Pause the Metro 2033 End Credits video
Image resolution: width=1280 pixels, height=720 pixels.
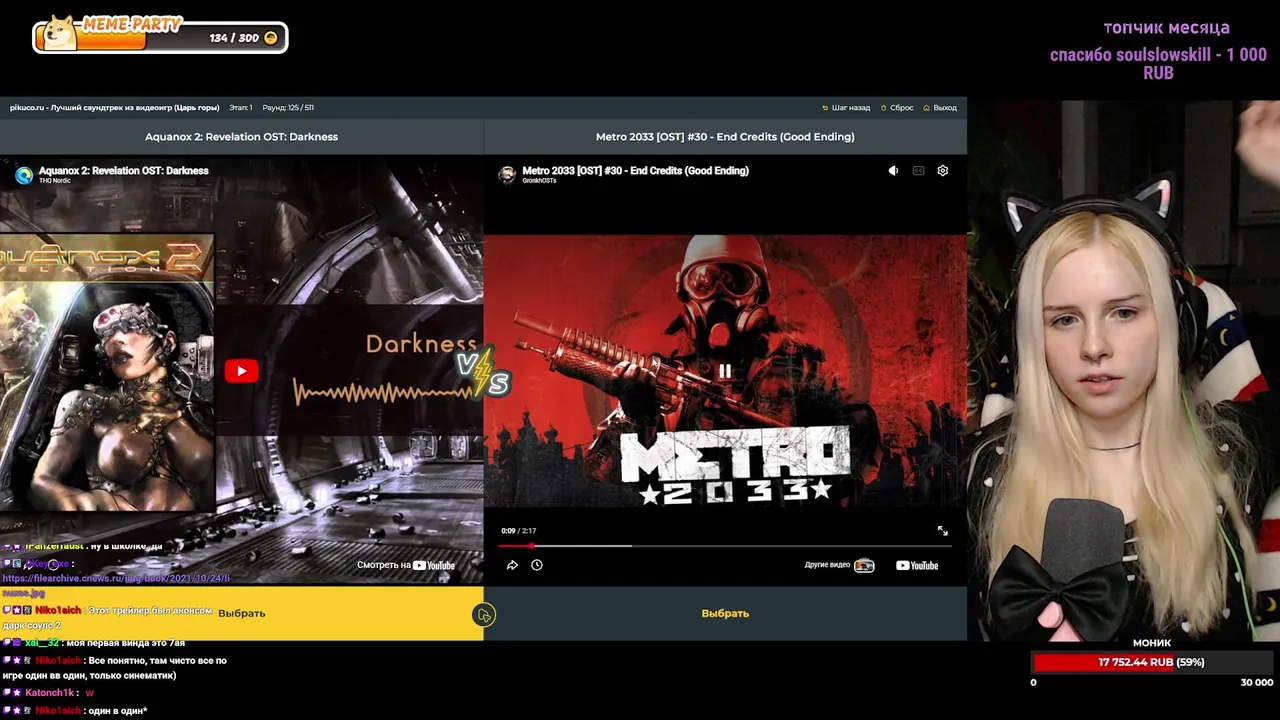(x=725, y=371)
